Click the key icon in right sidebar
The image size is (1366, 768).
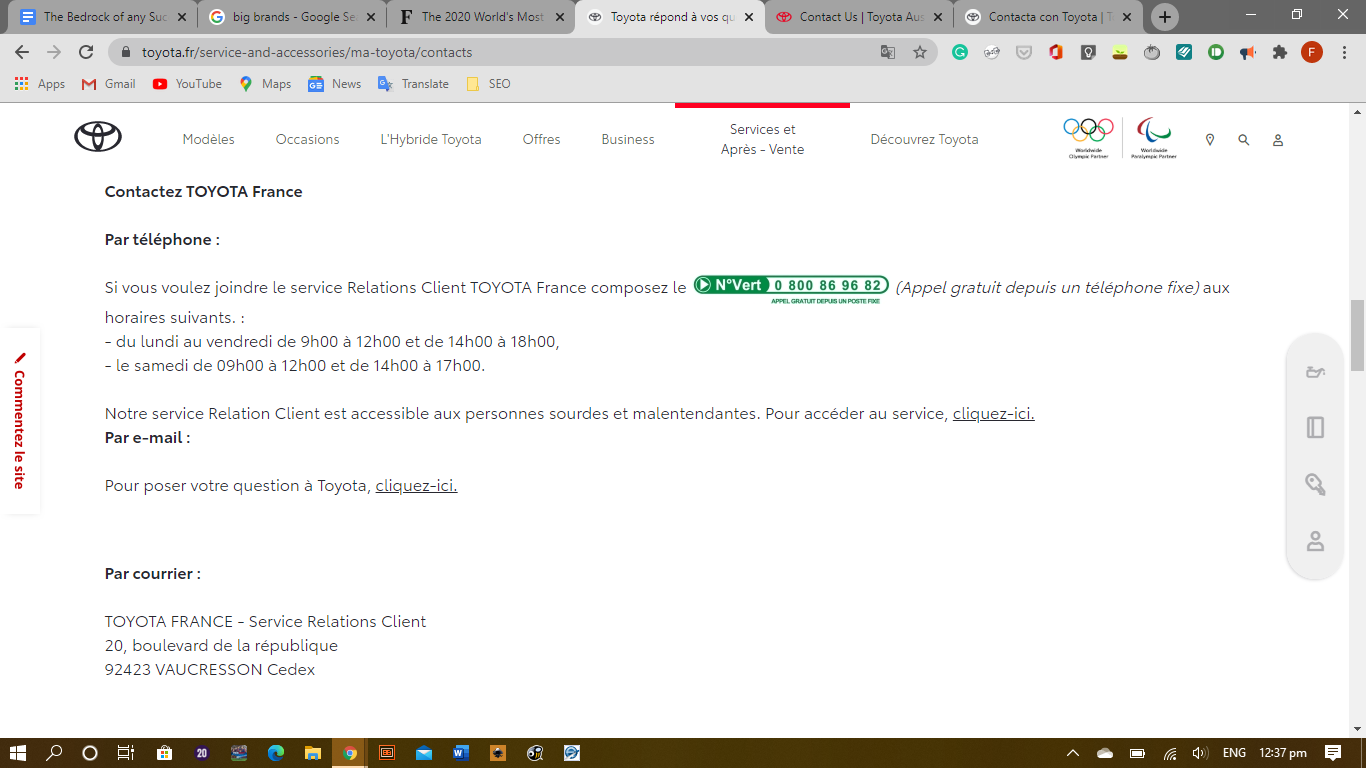[x=1315, y=484]
